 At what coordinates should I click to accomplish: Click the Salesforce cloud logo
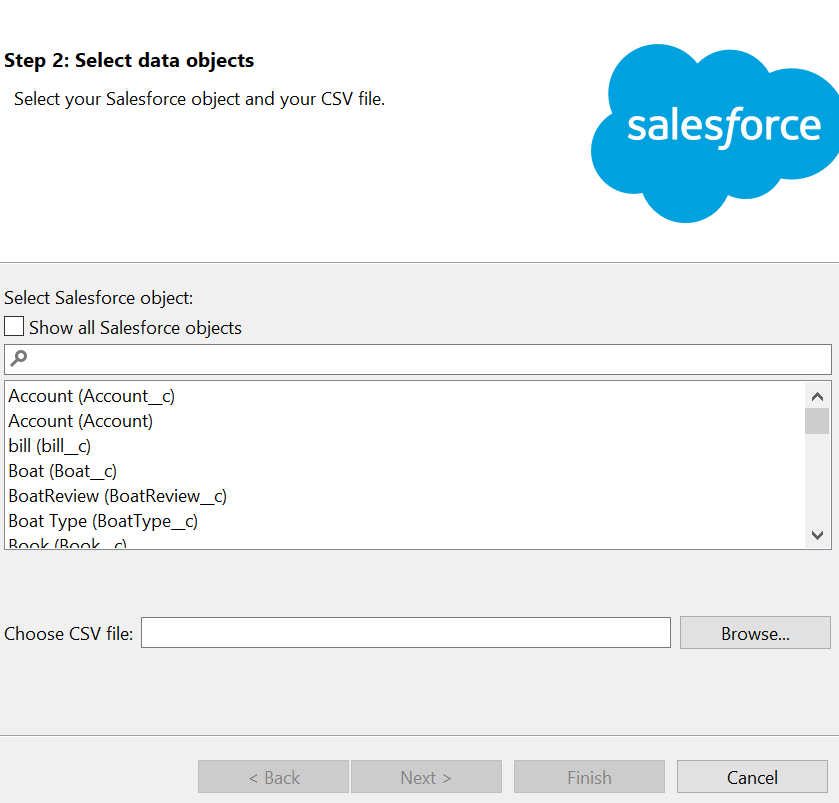pos(715,133)
